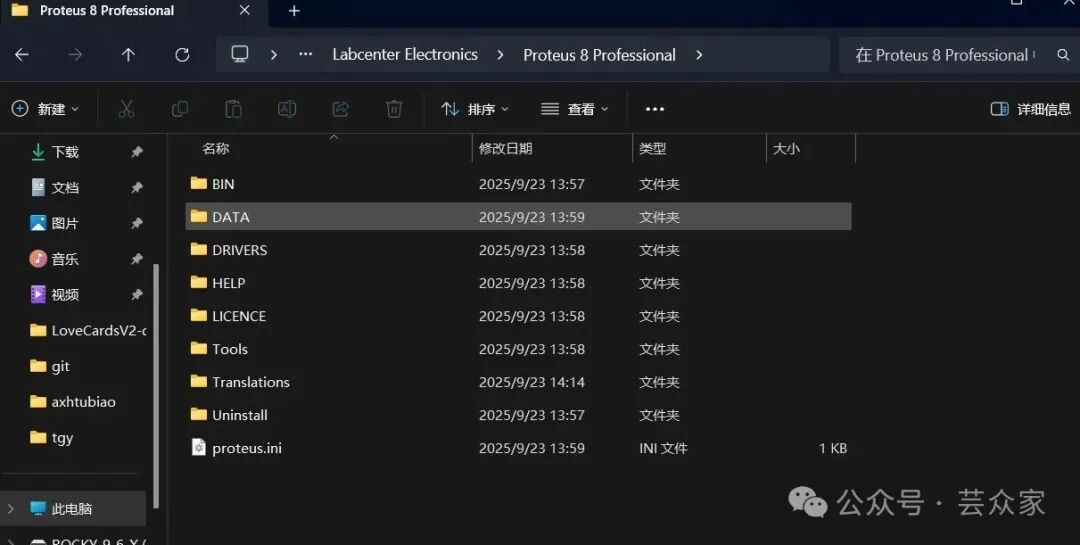This screenshot has height=545, width=1080.
Task: Open the View (查看) dropdown
Action: tap(574, 109)
